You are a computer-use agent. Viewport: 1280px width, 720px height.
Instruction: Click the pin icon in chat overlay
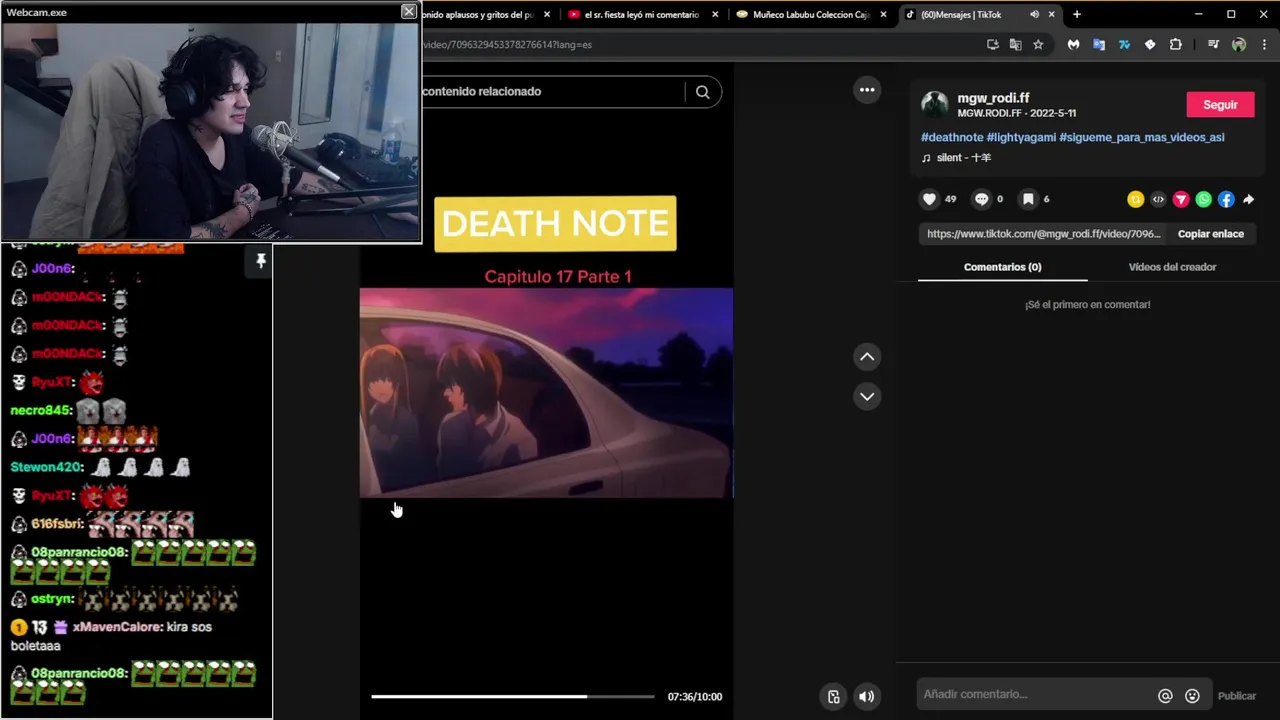[x=261, y=261]
